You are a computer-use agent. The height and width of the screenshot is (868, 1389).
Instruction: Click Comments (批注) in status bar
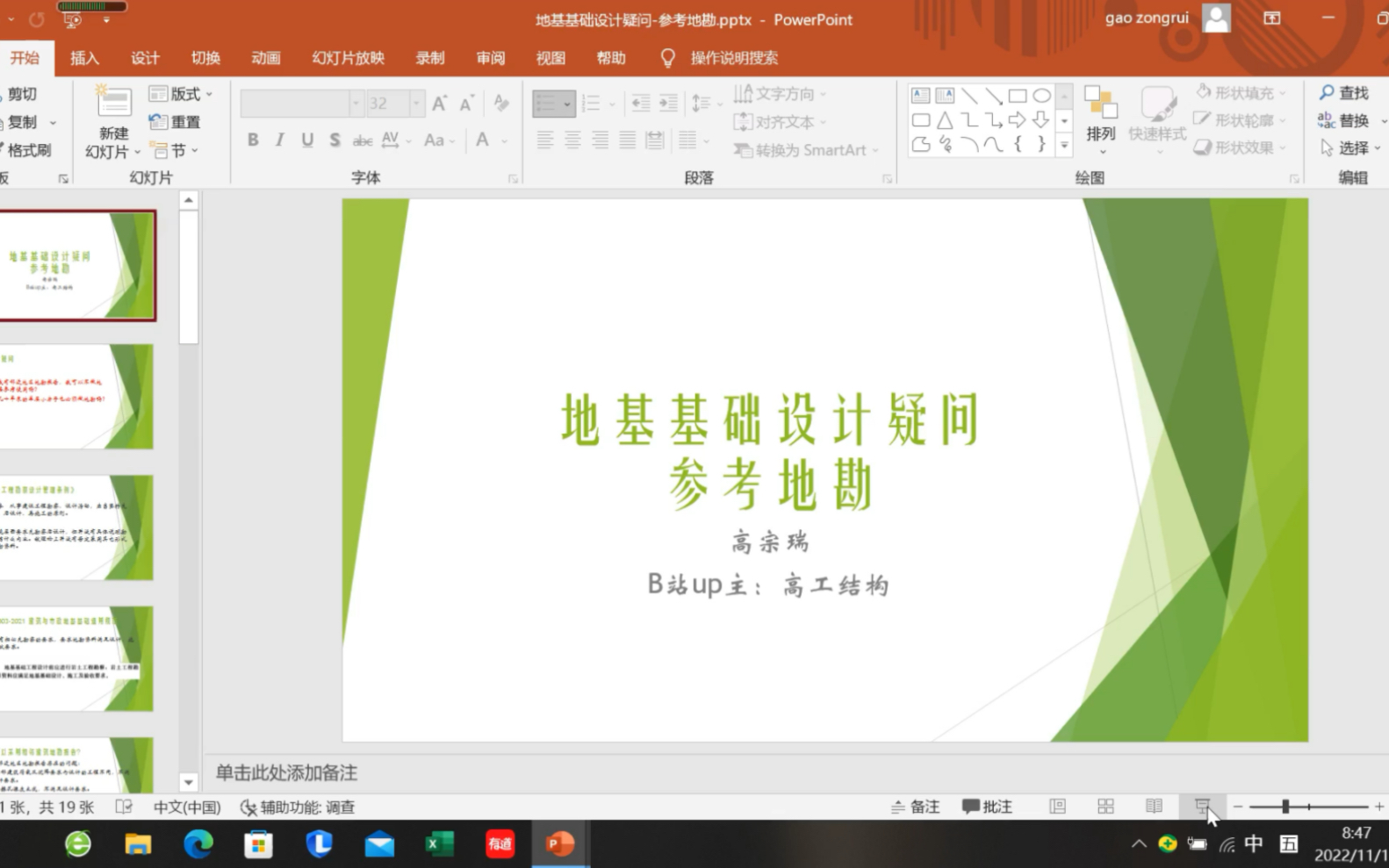[x=987, y=807]
